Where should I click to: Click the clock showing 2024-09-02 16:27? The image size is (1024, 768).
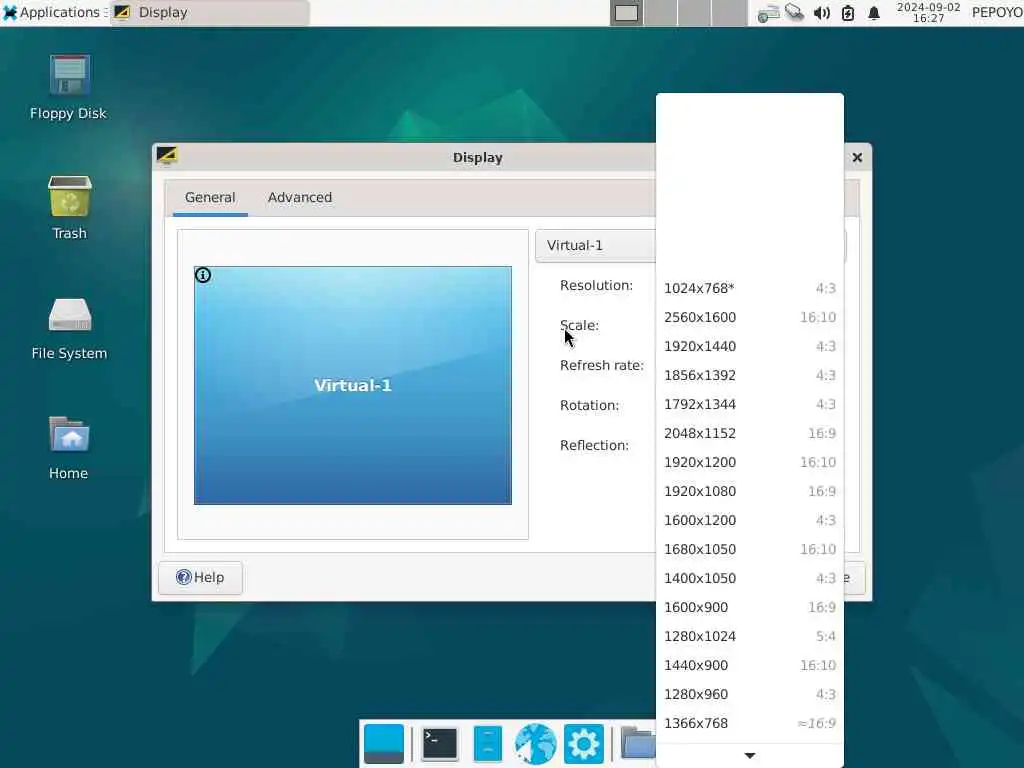click(928, 12)
